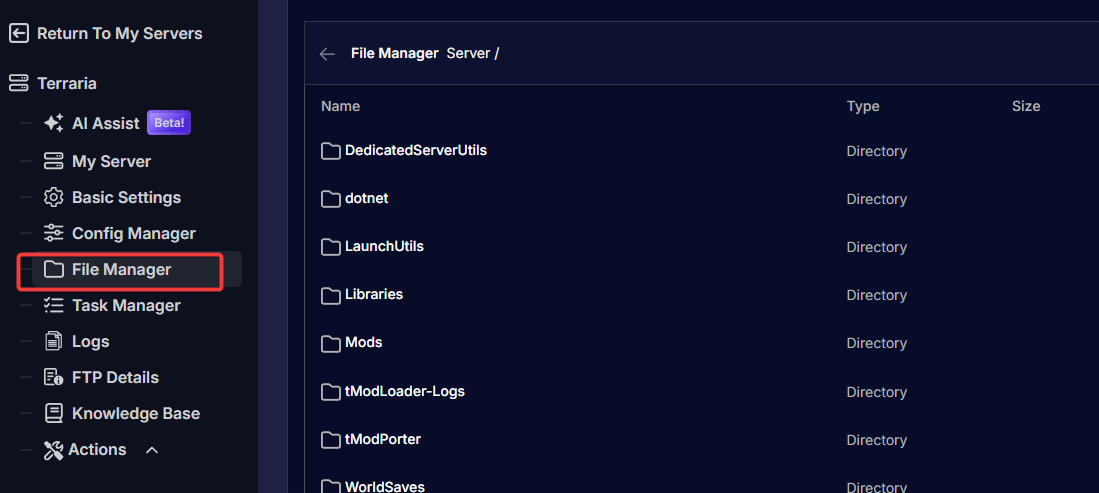Sort file list by Size column
Viewport: 1099px width, 493px height.
(x=1025, y=106)
